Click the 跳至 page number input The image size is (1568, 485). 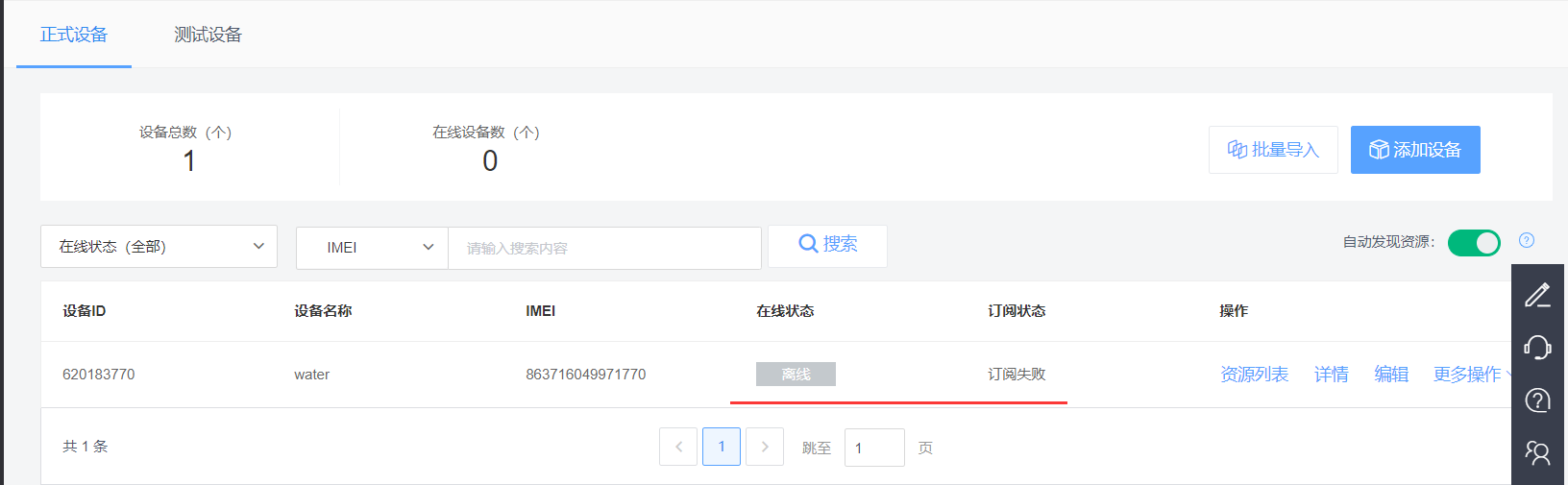click(874, 448)
